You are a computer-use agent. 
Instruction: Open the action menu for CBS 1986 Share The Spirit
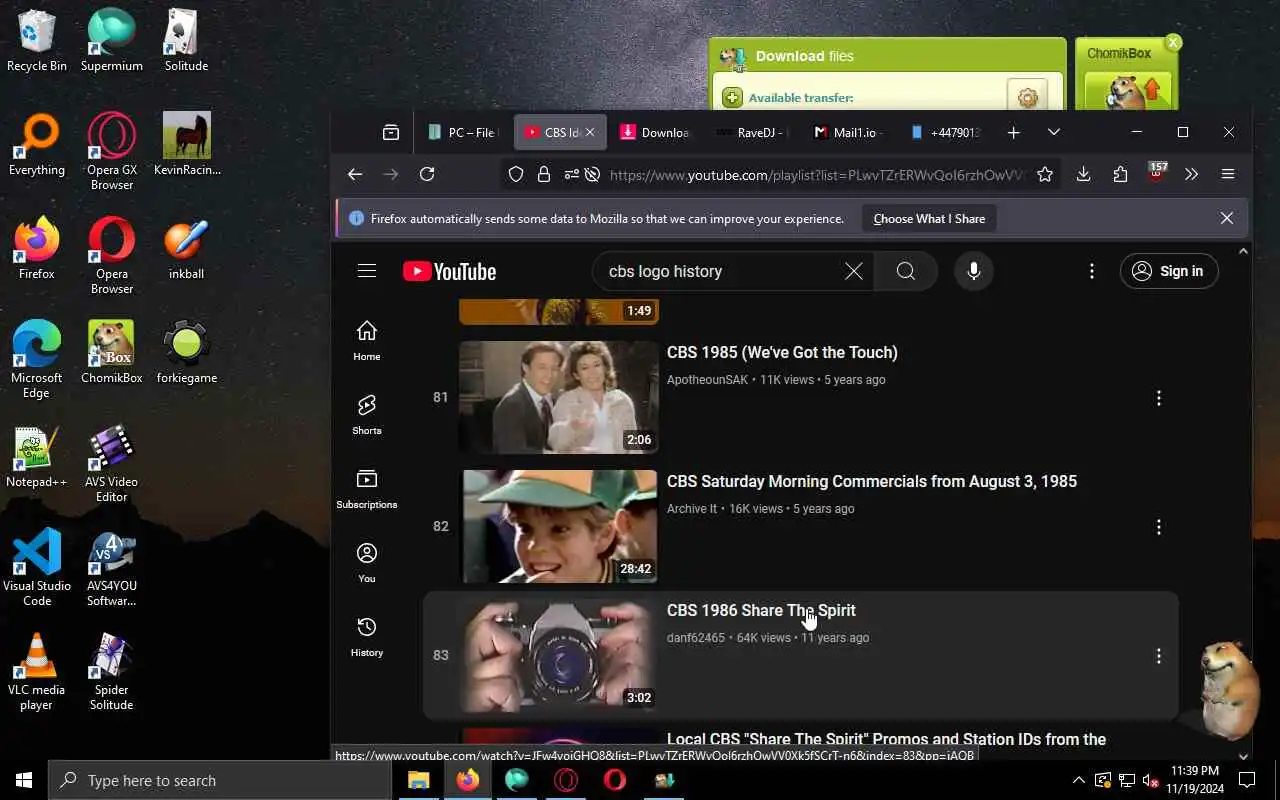click(1159, 656)
